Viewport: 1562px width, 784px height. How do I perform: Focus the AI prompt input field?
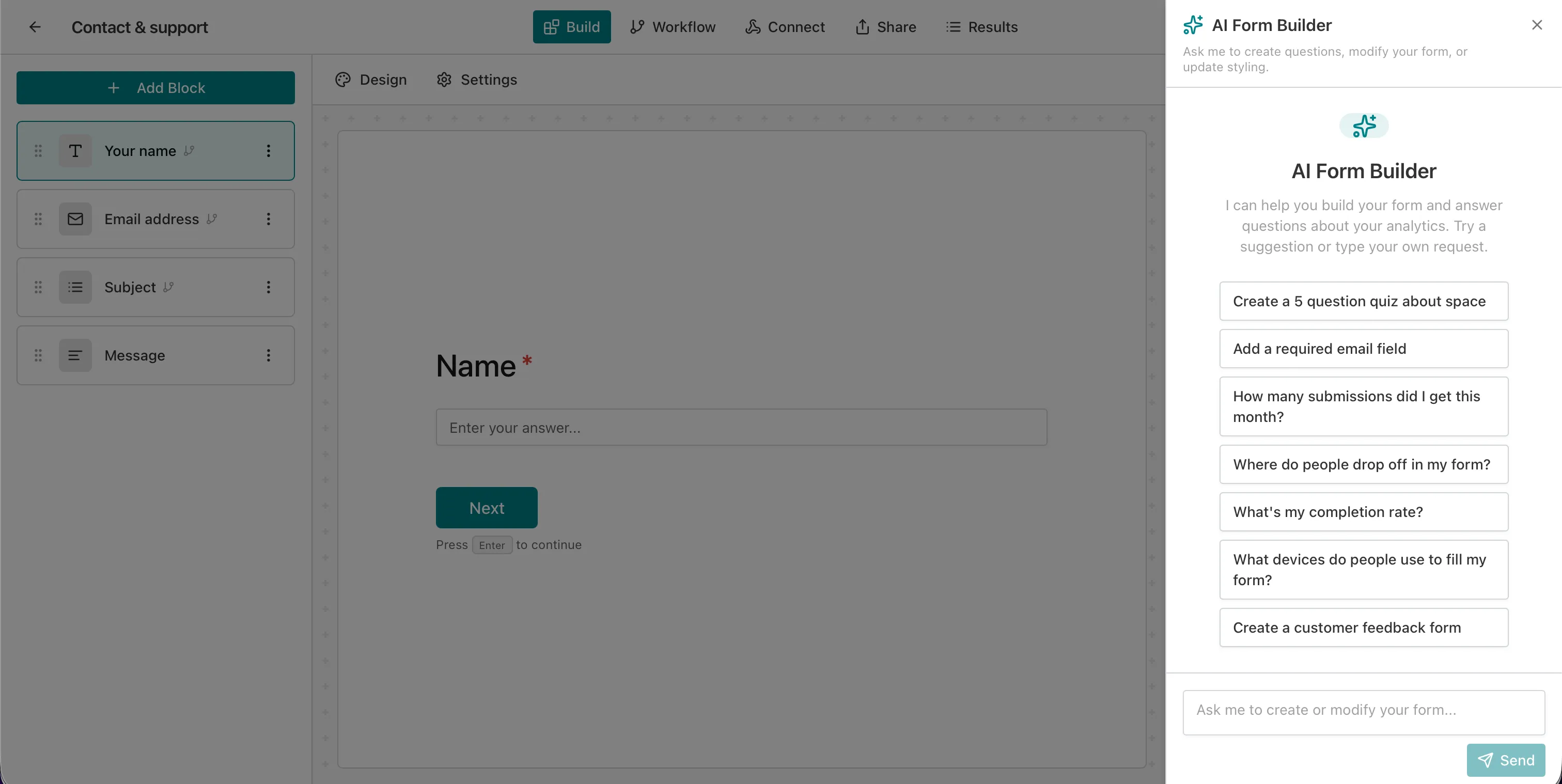[x=1363, y=711]
